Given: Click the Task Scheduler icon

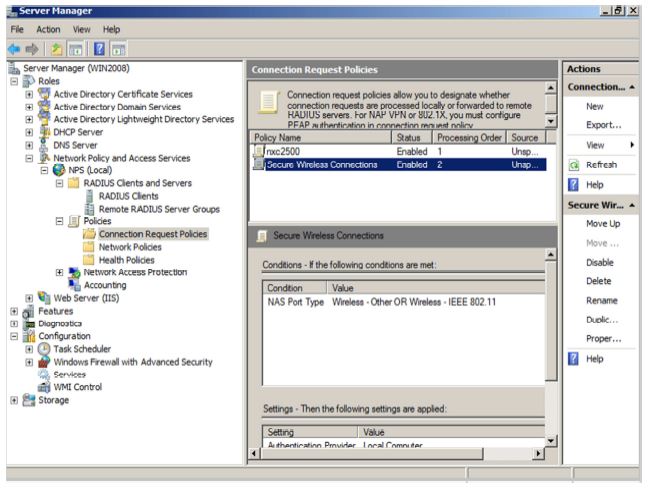Looking at the screenshot, I should (44, 348).
